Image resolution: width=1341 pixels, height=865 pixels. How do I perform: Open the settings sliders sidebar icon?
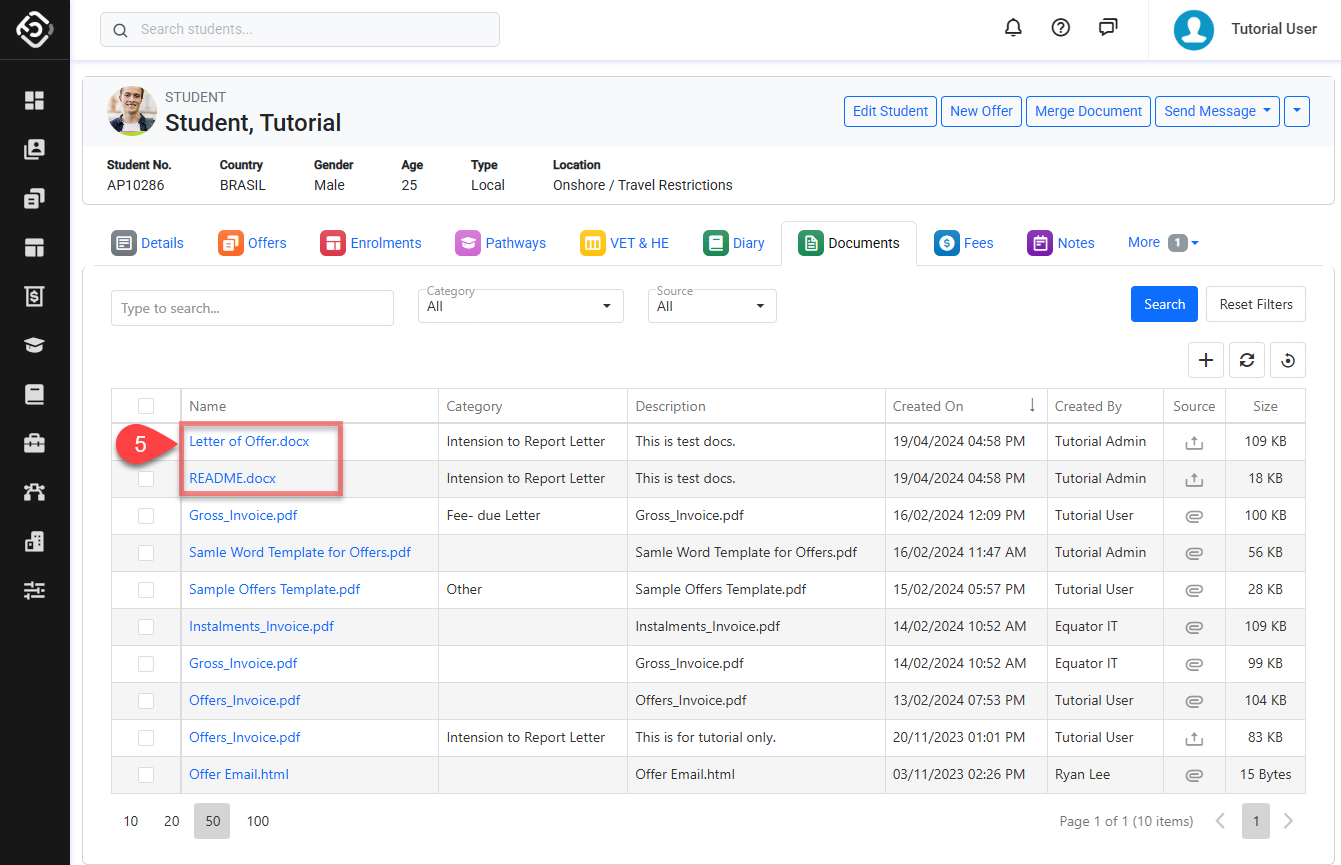pos(35,590)
